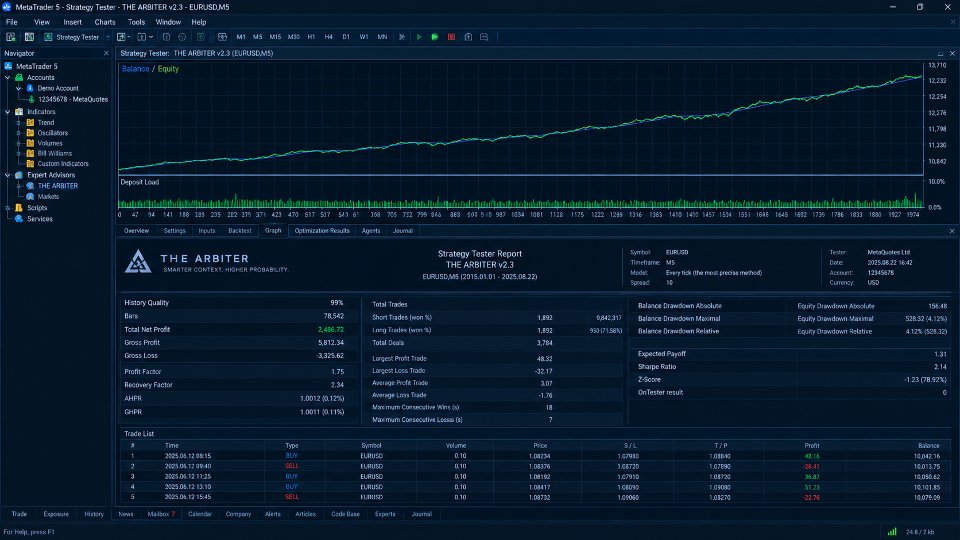Viewport: 960px width, 540px height.
Task: Expand the Oscillators folder node
Action: 18,133
